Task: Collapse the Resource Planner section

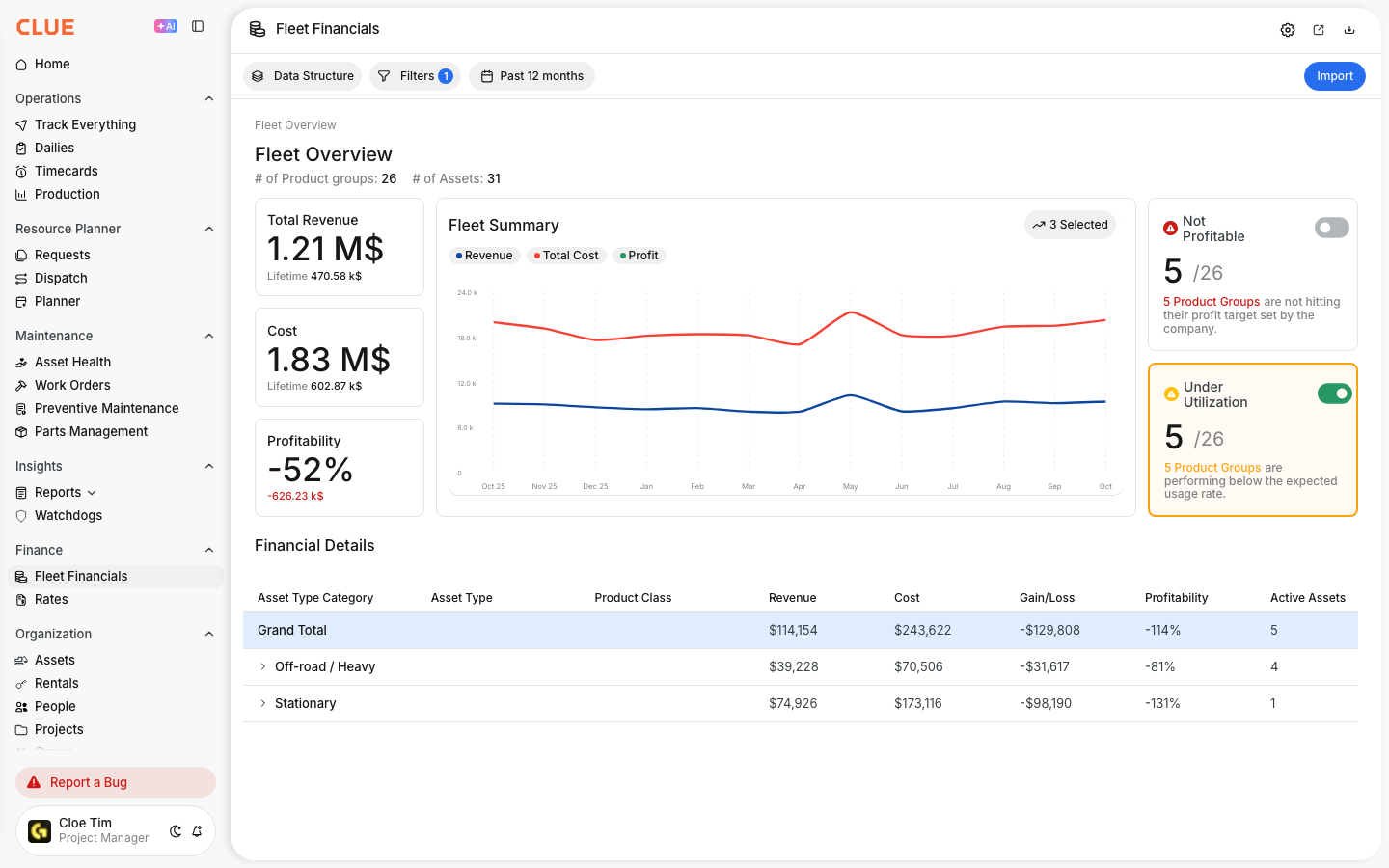Action: [x=209, y=229]
